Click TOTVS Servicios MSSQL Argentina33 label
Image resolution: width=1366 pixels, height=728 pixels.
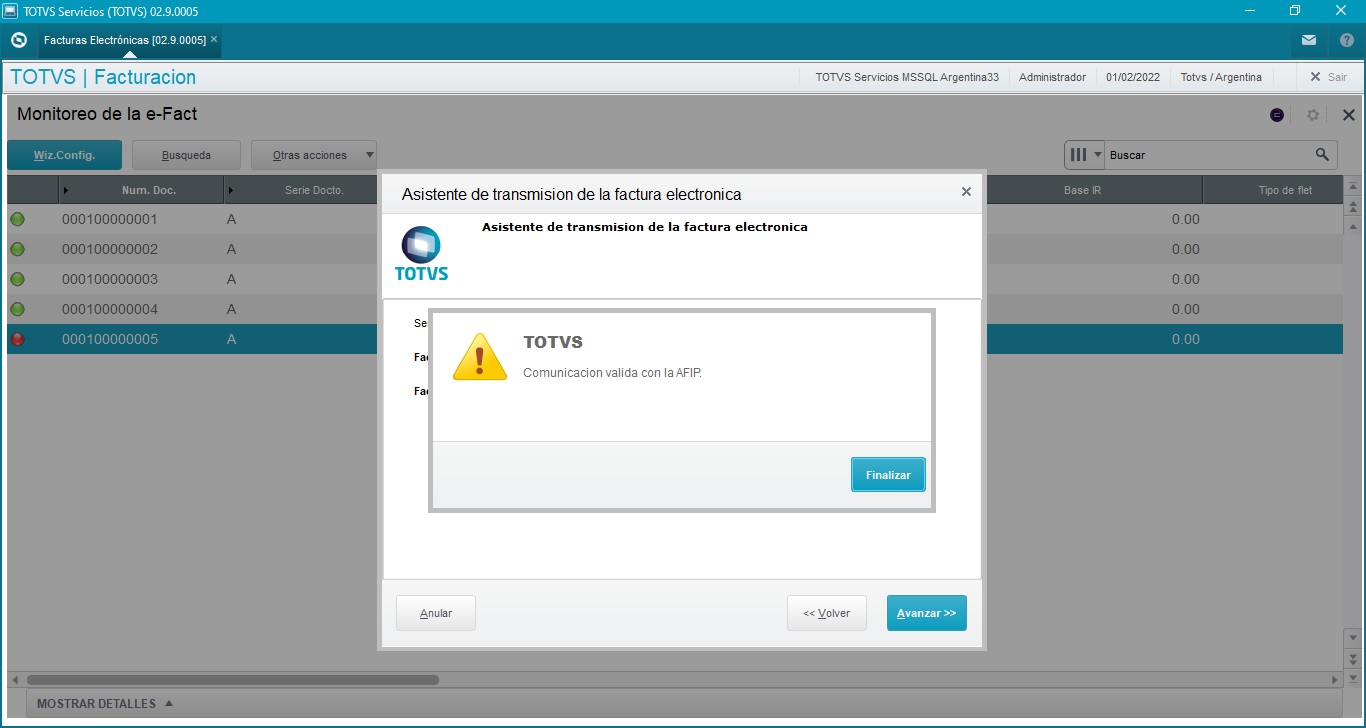907,77
